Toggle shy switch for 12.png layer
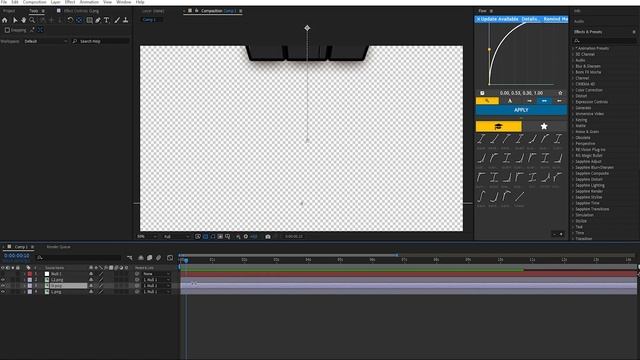The width and height of the screenshot is (640, 360). 91,280
